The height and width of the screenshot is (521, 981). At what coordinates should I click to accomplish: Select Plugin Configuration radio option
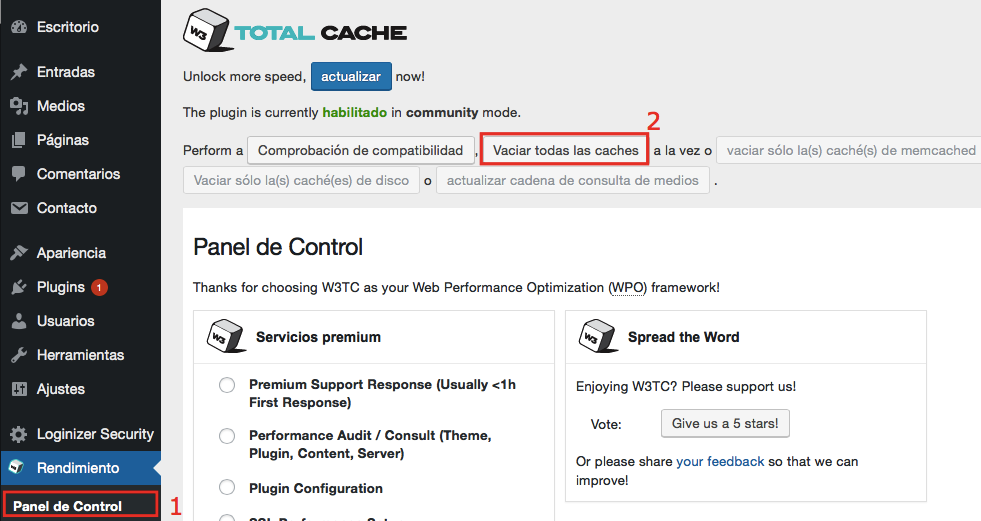click(227, 487)
